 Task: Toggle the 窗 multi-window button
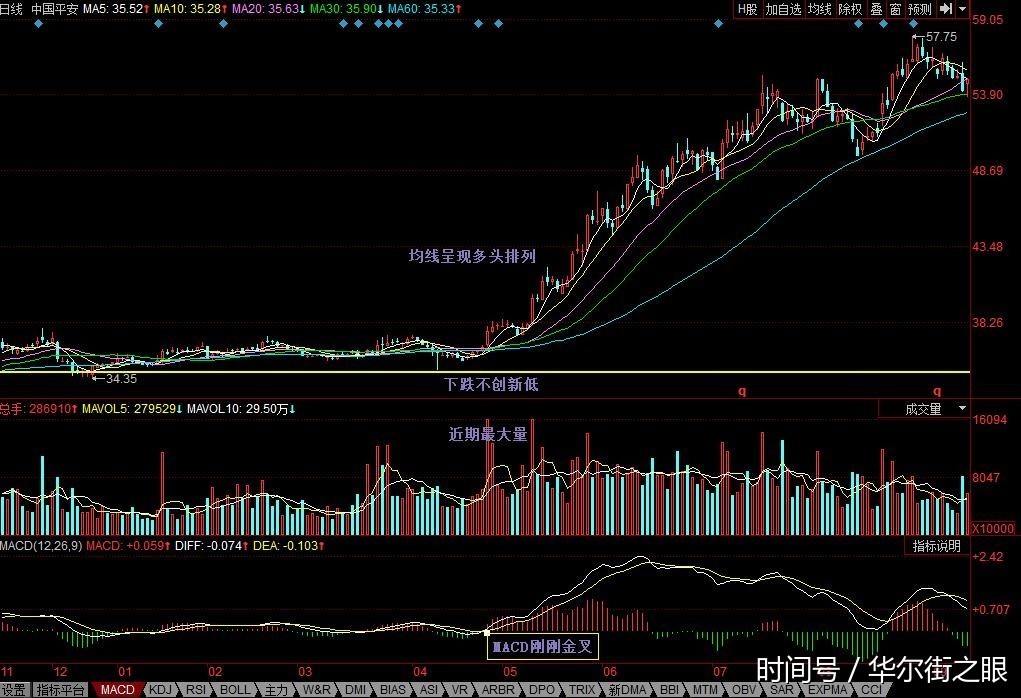tap(895, 9)
